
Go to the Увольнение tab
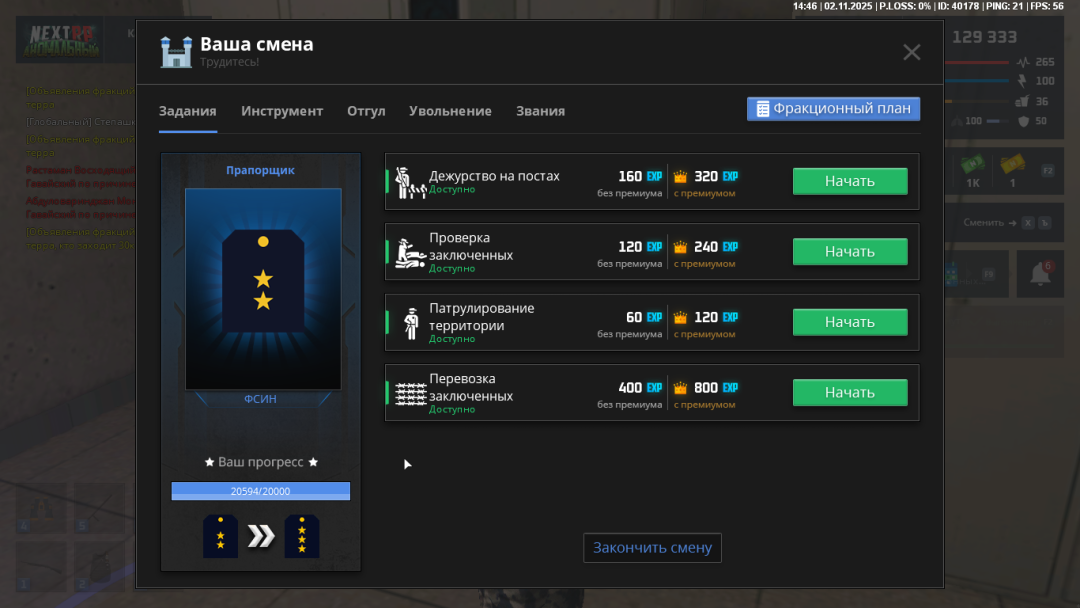click(x=450, y=111)
